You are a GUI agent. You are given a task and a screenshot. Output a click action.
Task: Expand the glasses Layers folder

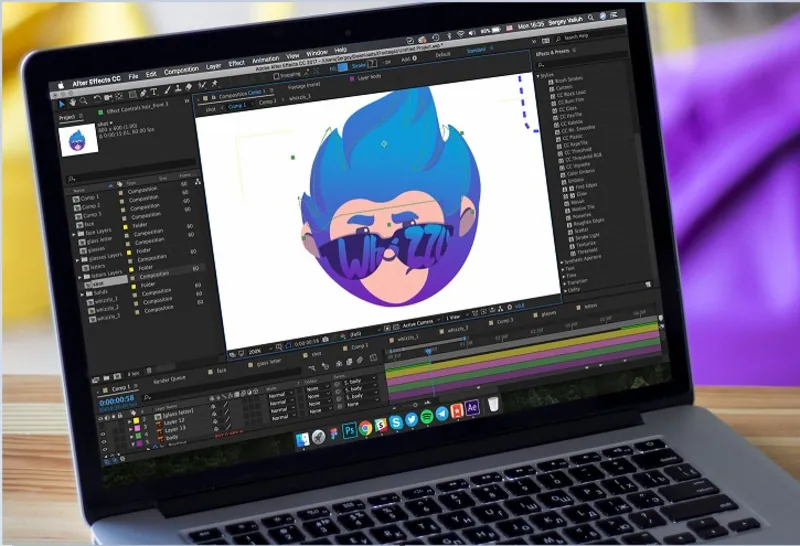(x=77, y=260)
